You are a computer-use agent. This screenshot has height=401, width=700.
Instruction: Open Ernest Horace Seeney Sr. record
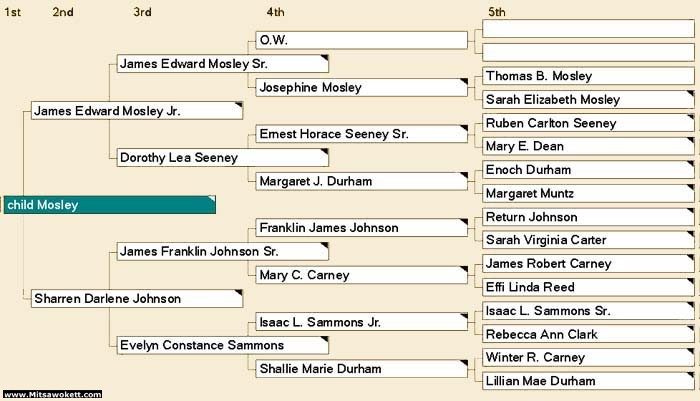click(x=362, y=134)
